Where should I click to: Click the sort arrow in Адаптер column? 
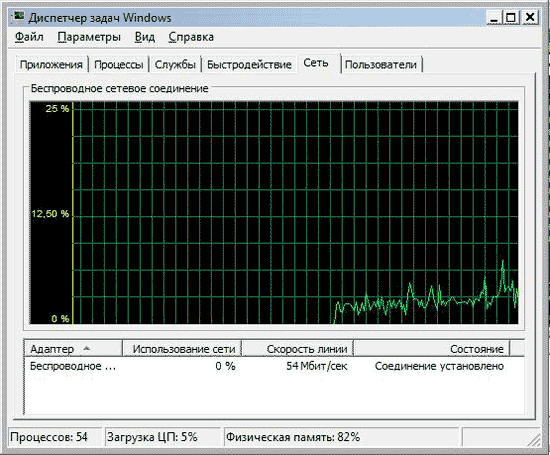click(x=87, y=348)
